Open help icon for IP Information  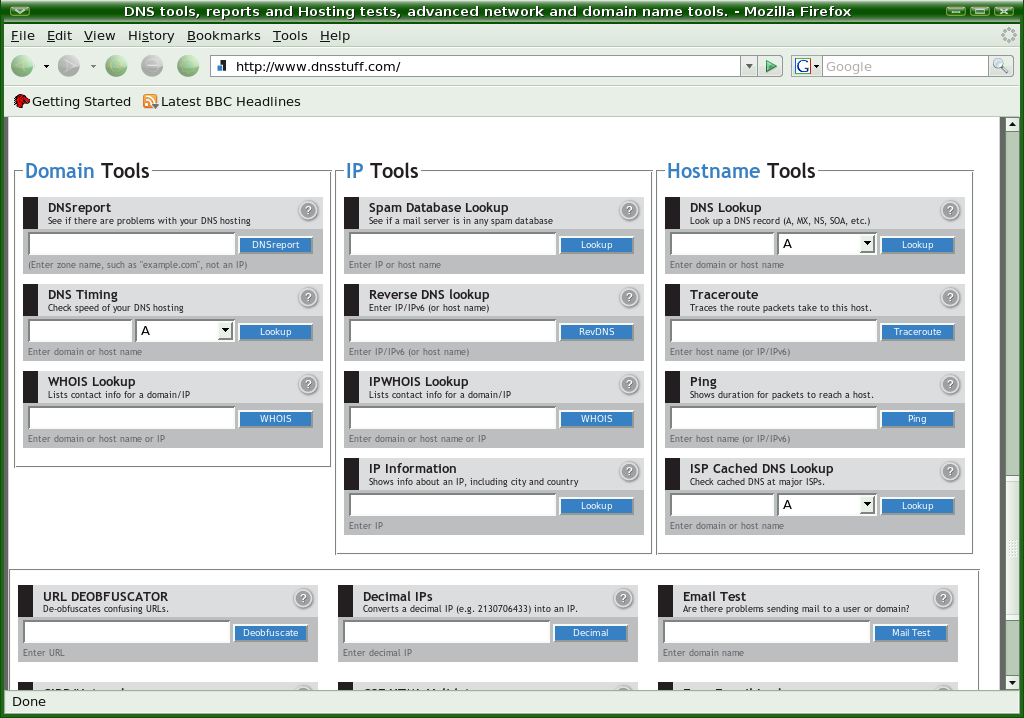pos(629,471)
